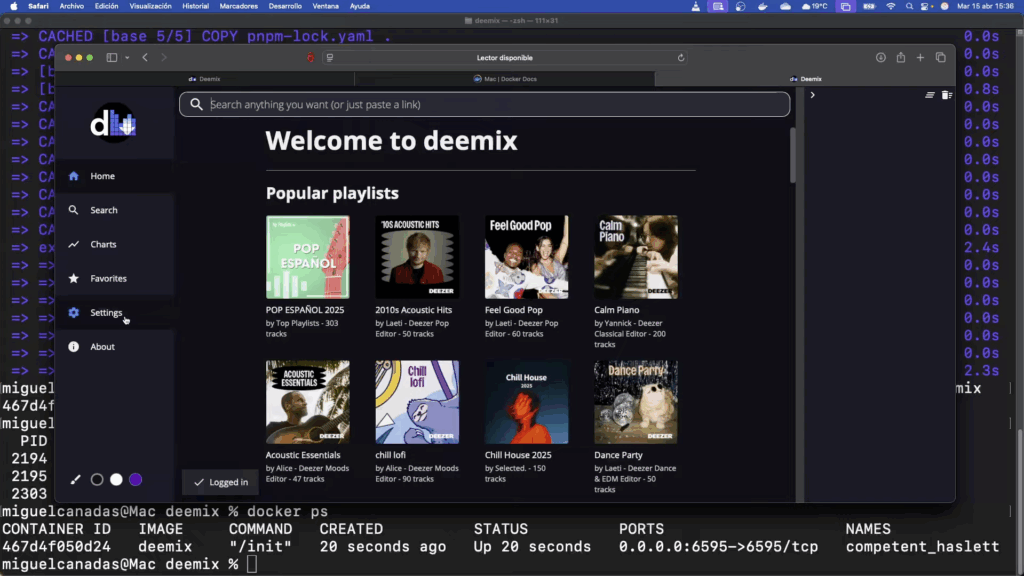Show Safari tab overview icon
Screen dimensions: 1024x576
point(940,57)
